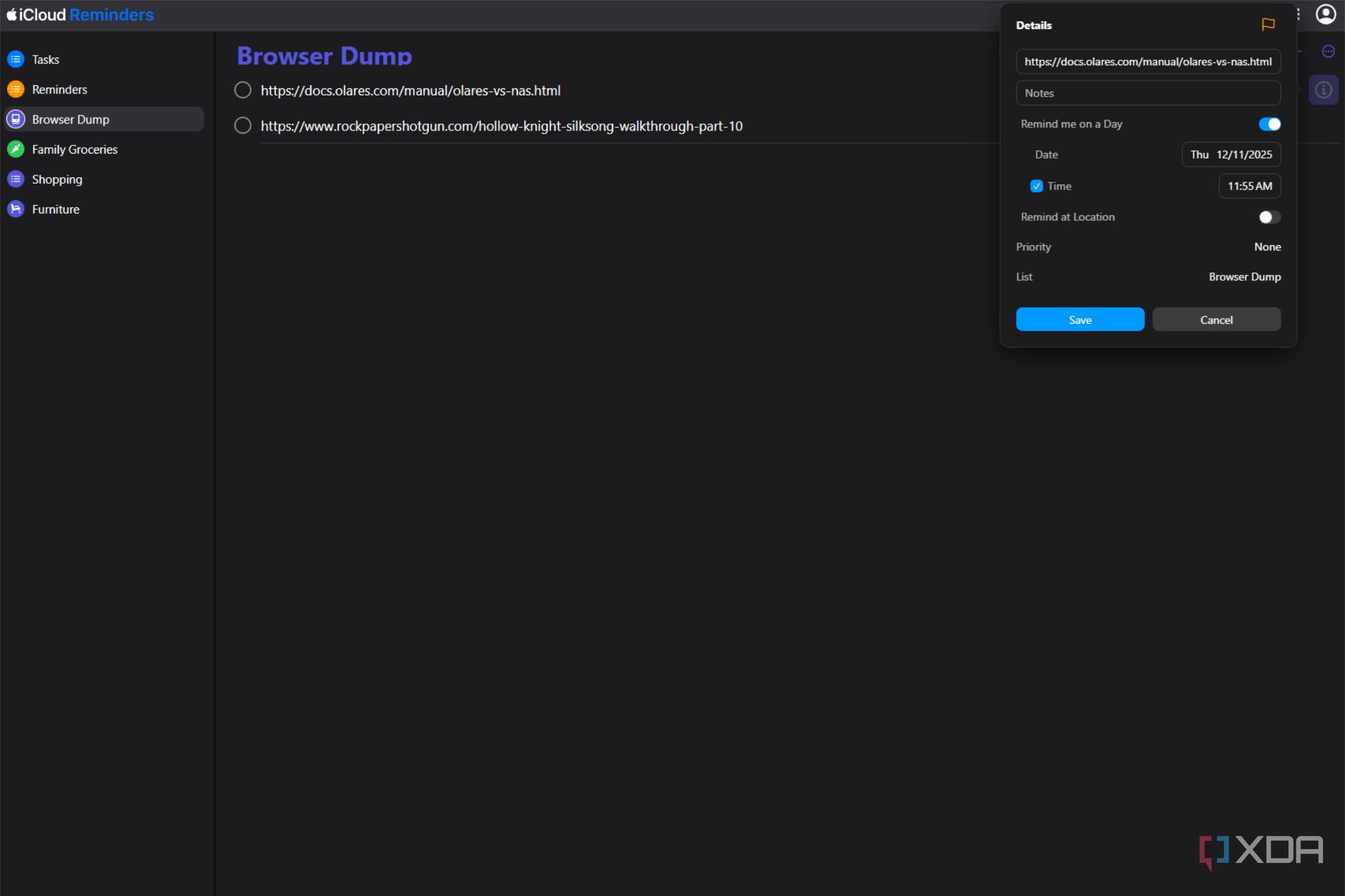Open the Date picker showing 12/11/2025
The image size is (1345, 896).
(x=1230, y=155)
